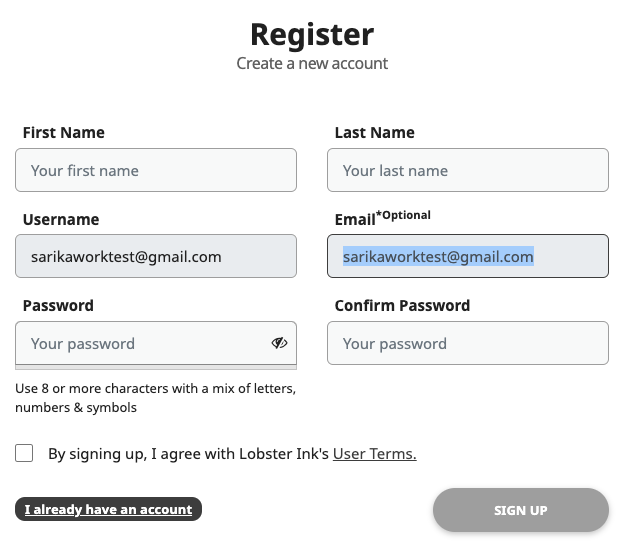The image size is (625, 548).
Task: Focus the Last Name input field
Action: coord(468,170)
